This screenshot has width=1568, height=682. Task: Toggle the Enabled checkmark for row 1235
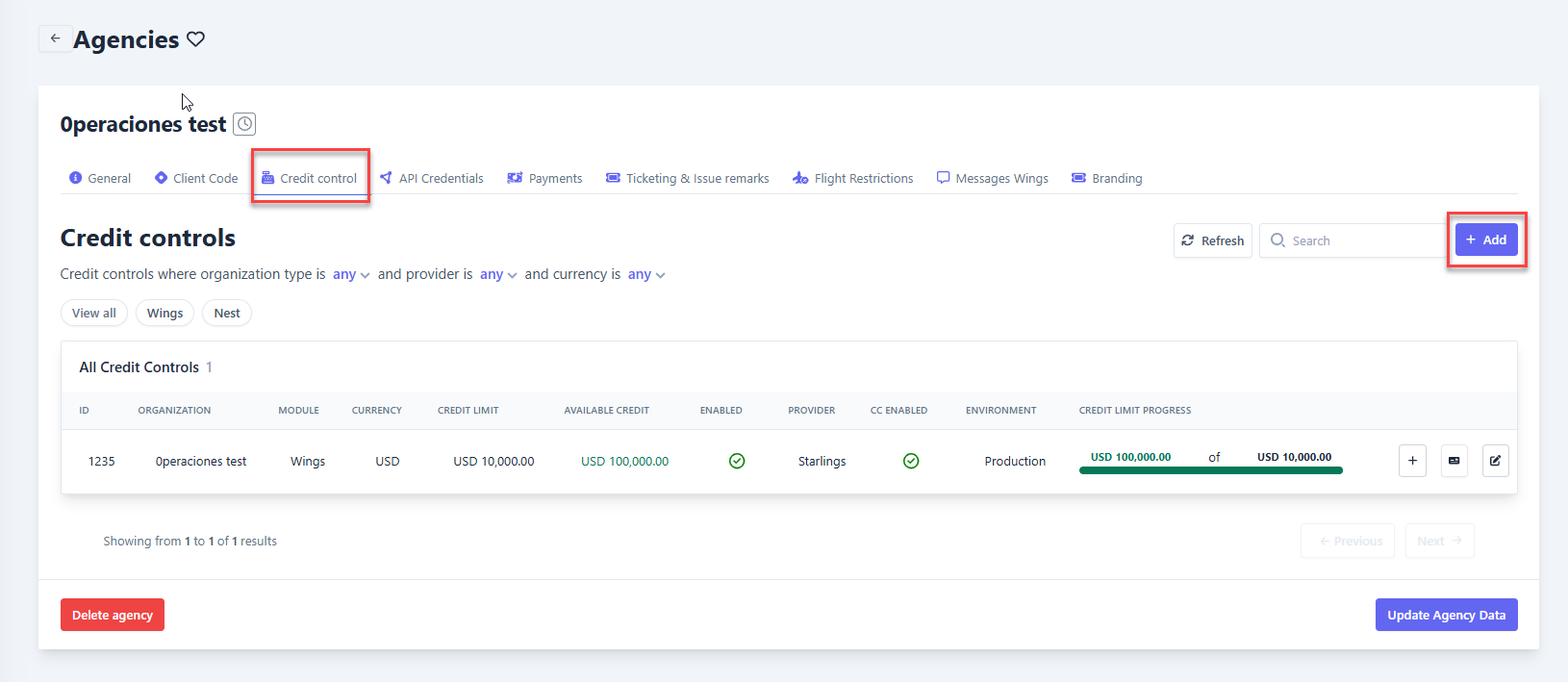737,461
